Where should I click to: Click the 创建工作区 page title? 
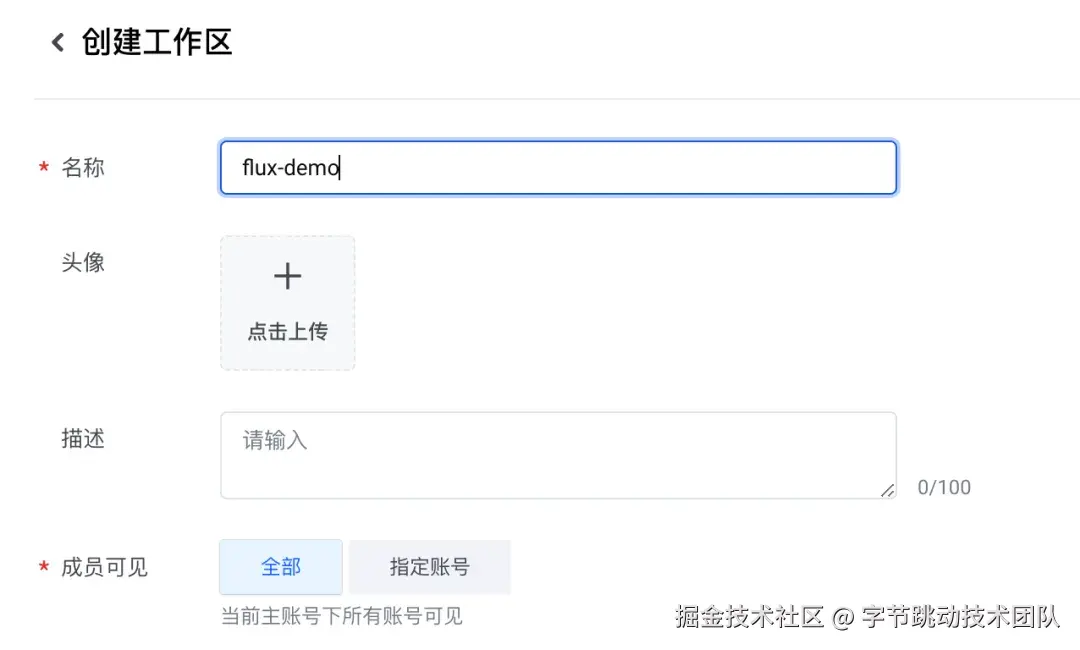pyautogui.click(x=155, y=42)
